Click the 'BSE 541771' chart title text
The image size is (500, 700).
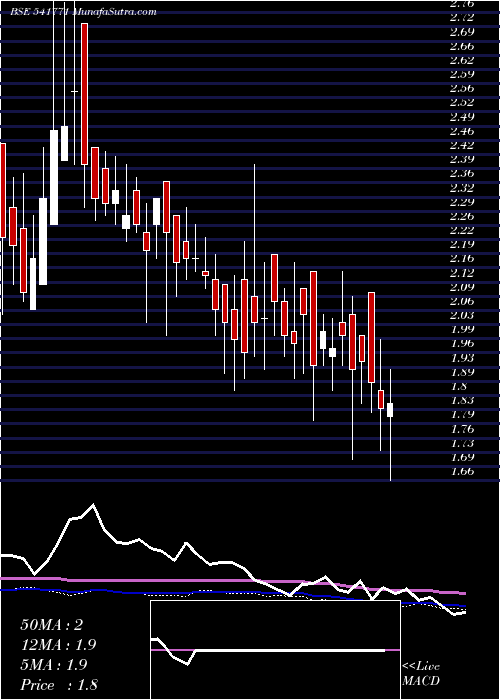pyautogui.click(x=39, y=12)
